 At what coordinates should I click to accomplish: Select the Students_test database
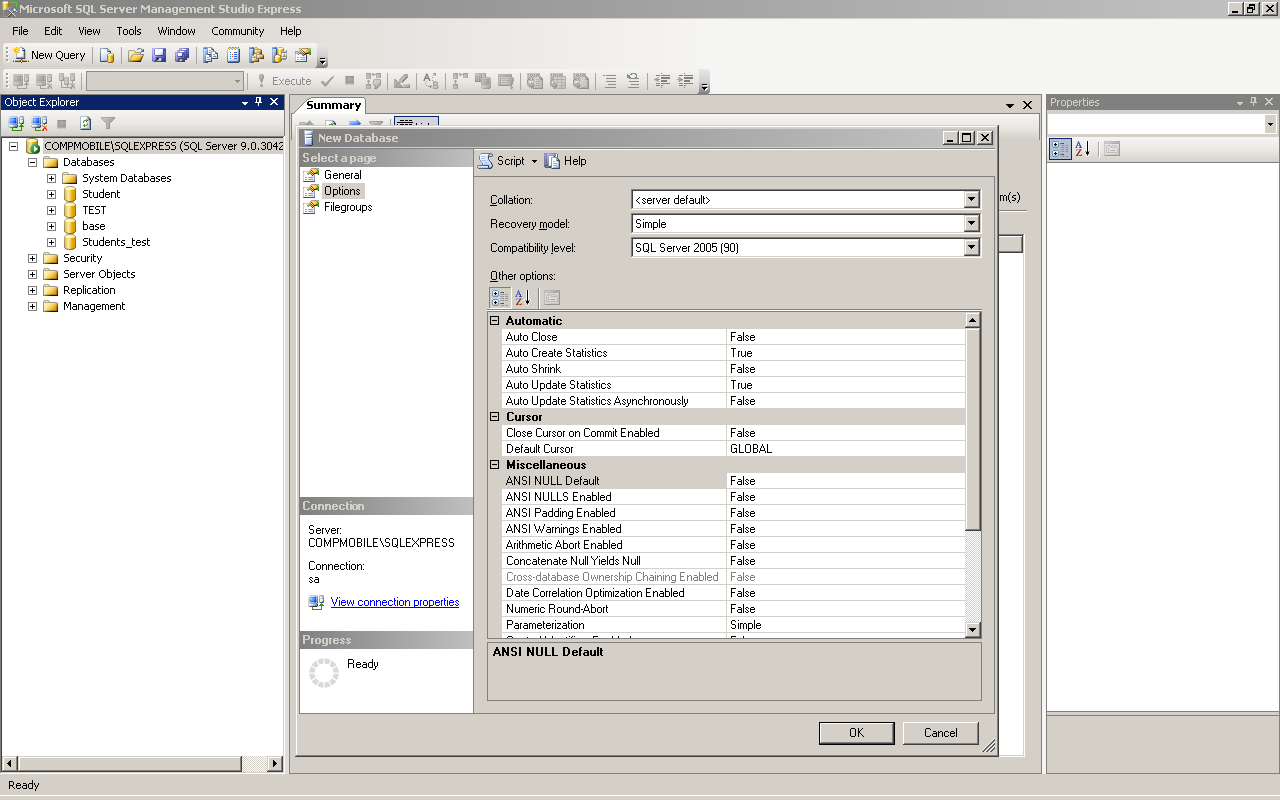click(x=116, y=242)
